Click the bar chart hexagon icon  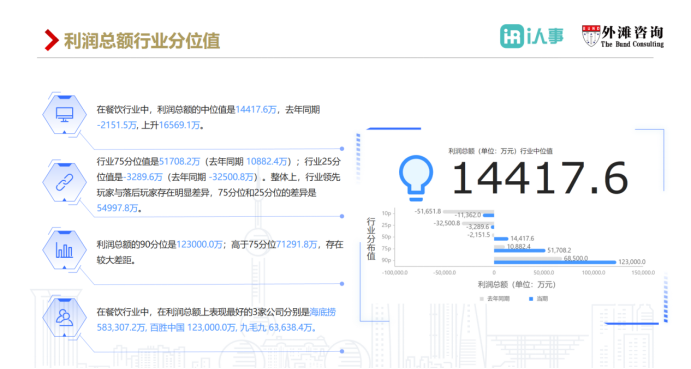click(x=64, y=250)
